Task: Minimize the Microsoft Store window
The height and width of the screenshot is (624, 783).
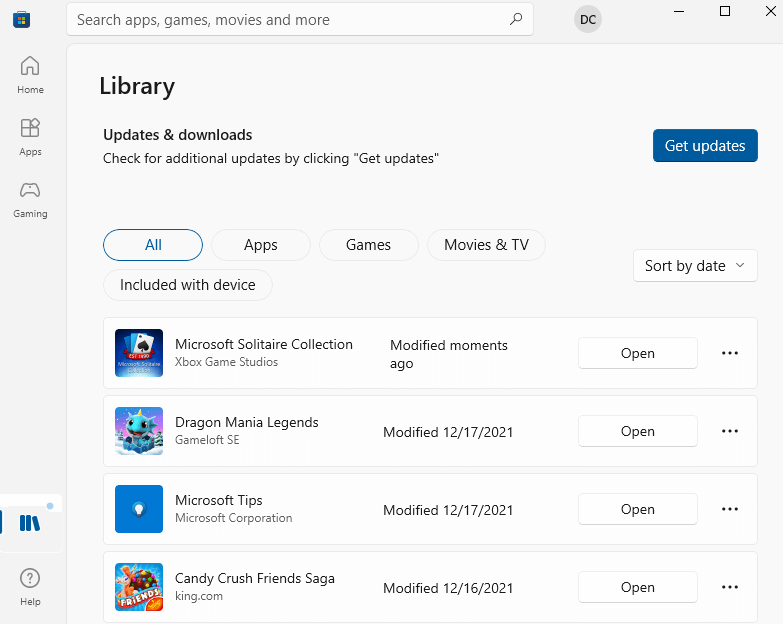Action: coord(679,11)
